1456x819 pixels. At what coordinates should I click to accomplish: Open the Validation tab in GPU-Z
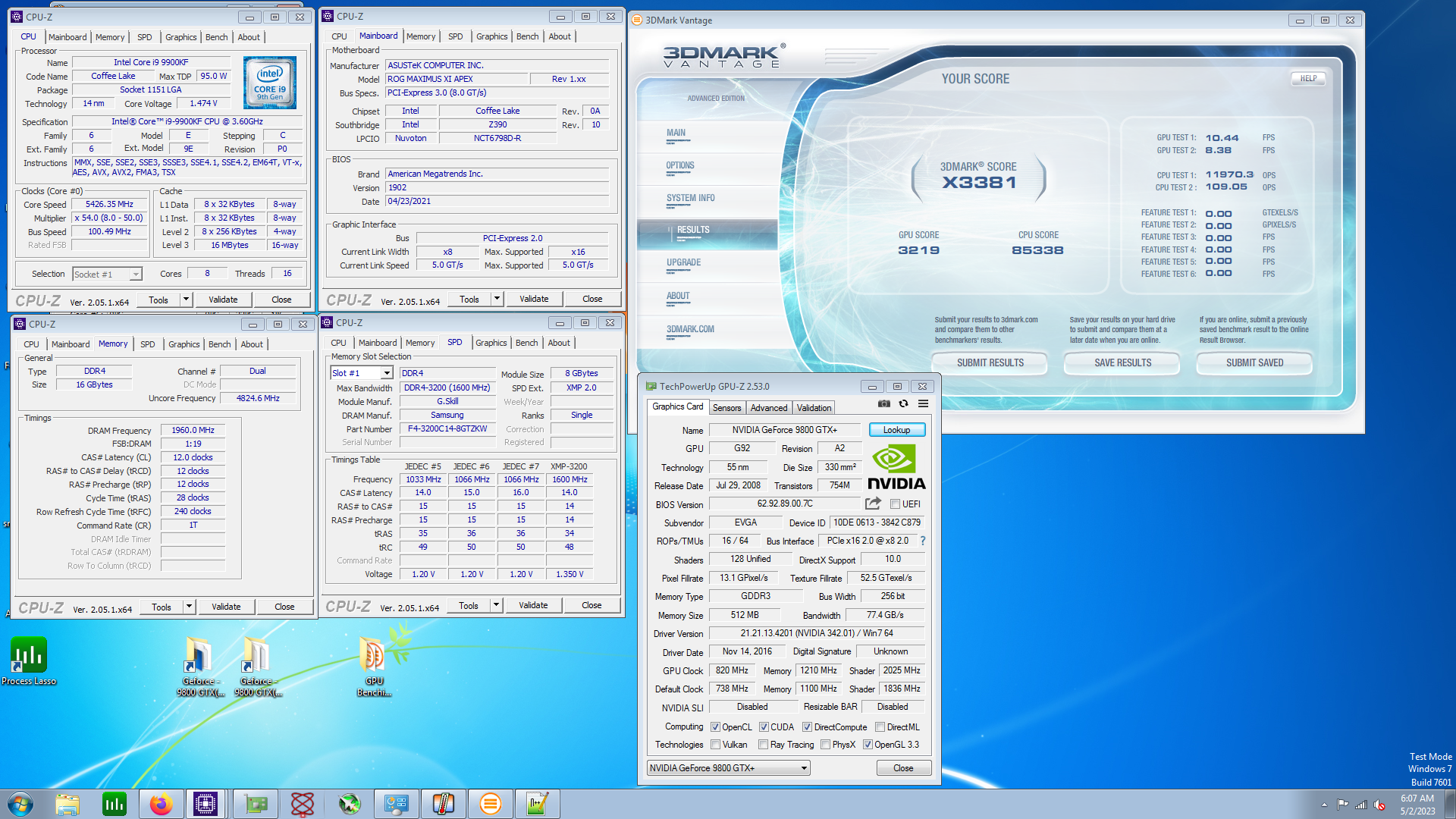[814, 408]
